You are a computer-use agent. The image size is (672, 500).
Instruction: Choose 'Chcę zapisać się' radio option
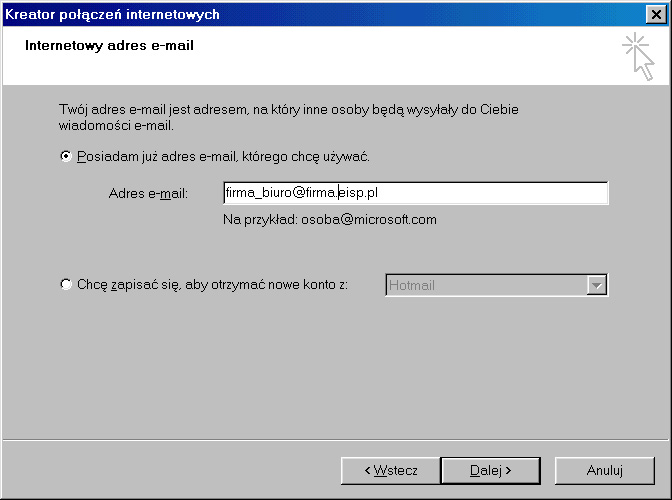tap(66, 285)
